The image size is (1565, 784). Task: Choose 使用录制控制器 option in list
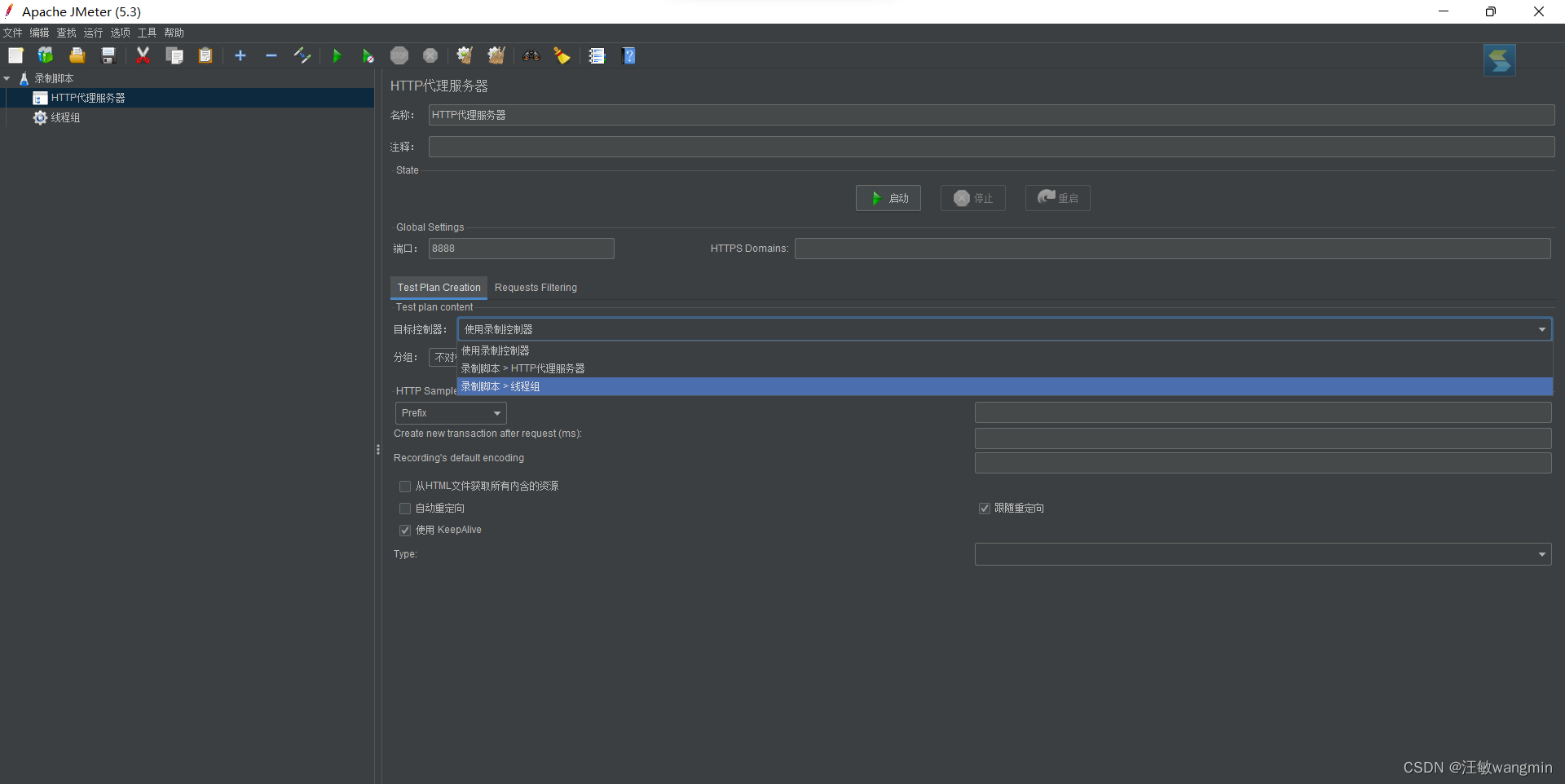pos(1005,350)
